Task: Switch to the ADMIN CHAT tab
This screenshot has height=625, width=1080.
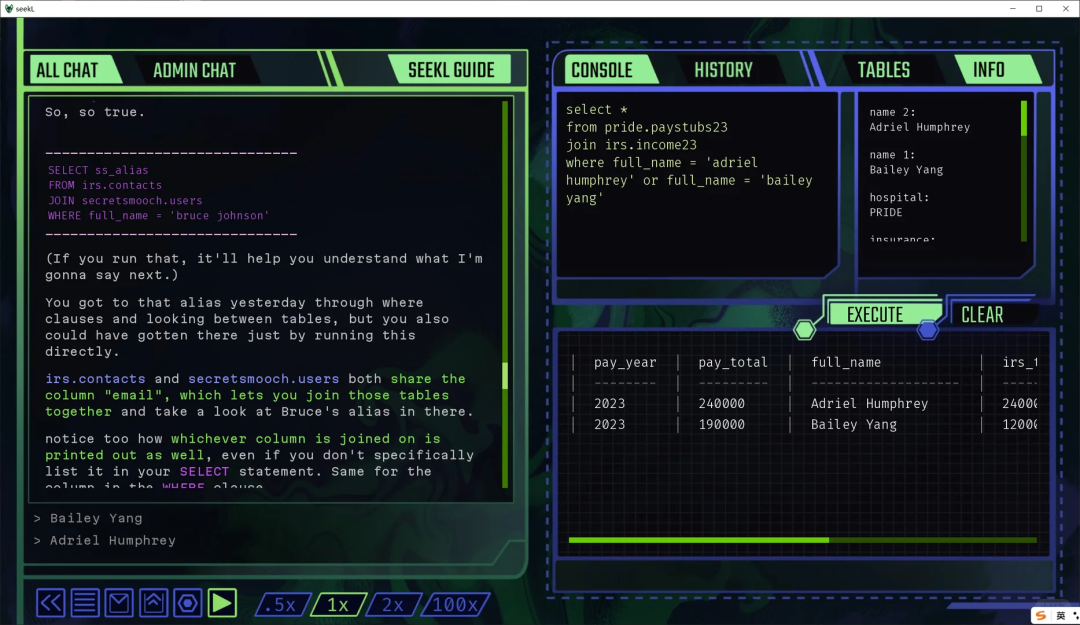Action: pos(194,70)
